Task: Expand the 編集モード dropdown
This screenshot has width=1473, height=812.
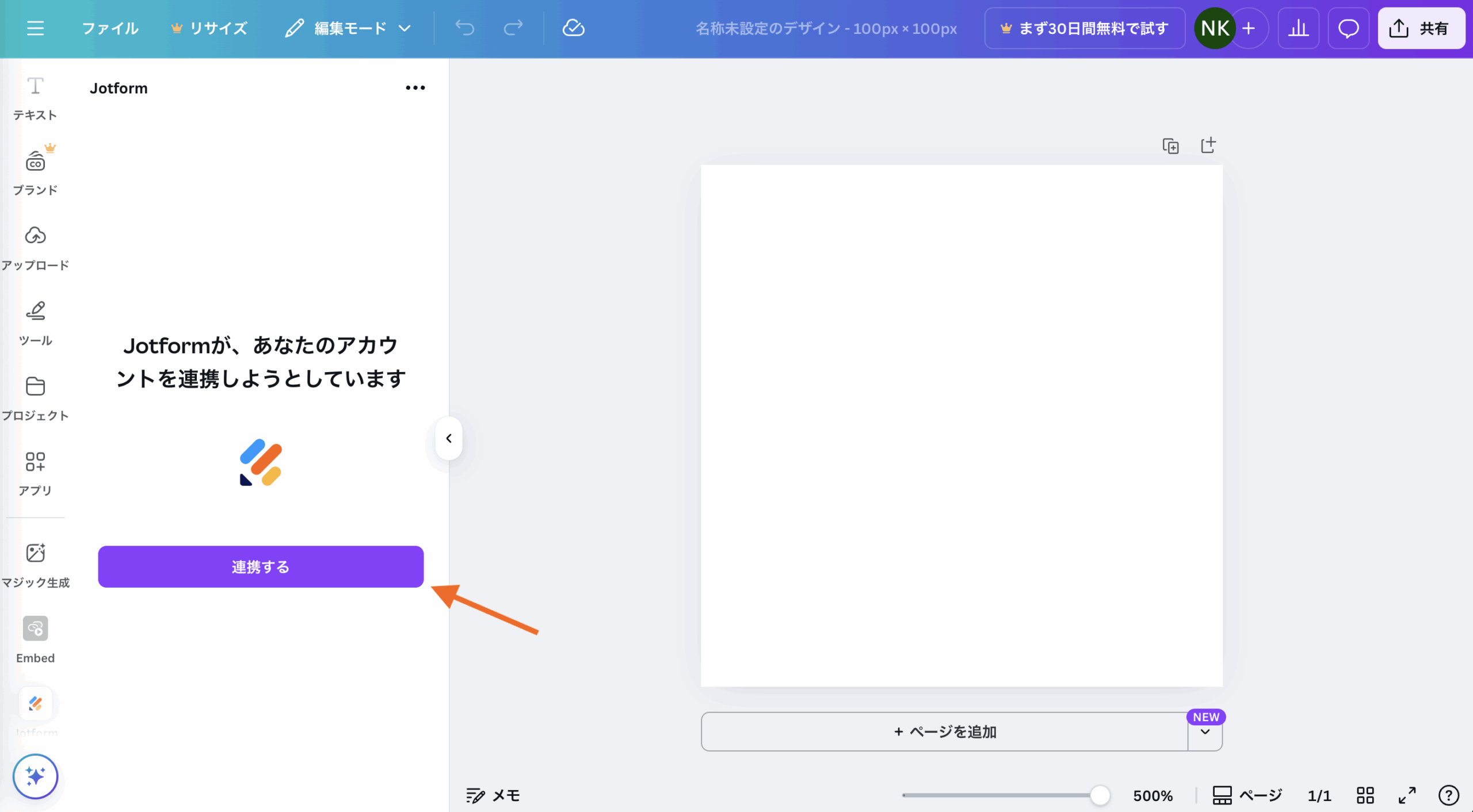Action: click(348, 28)
